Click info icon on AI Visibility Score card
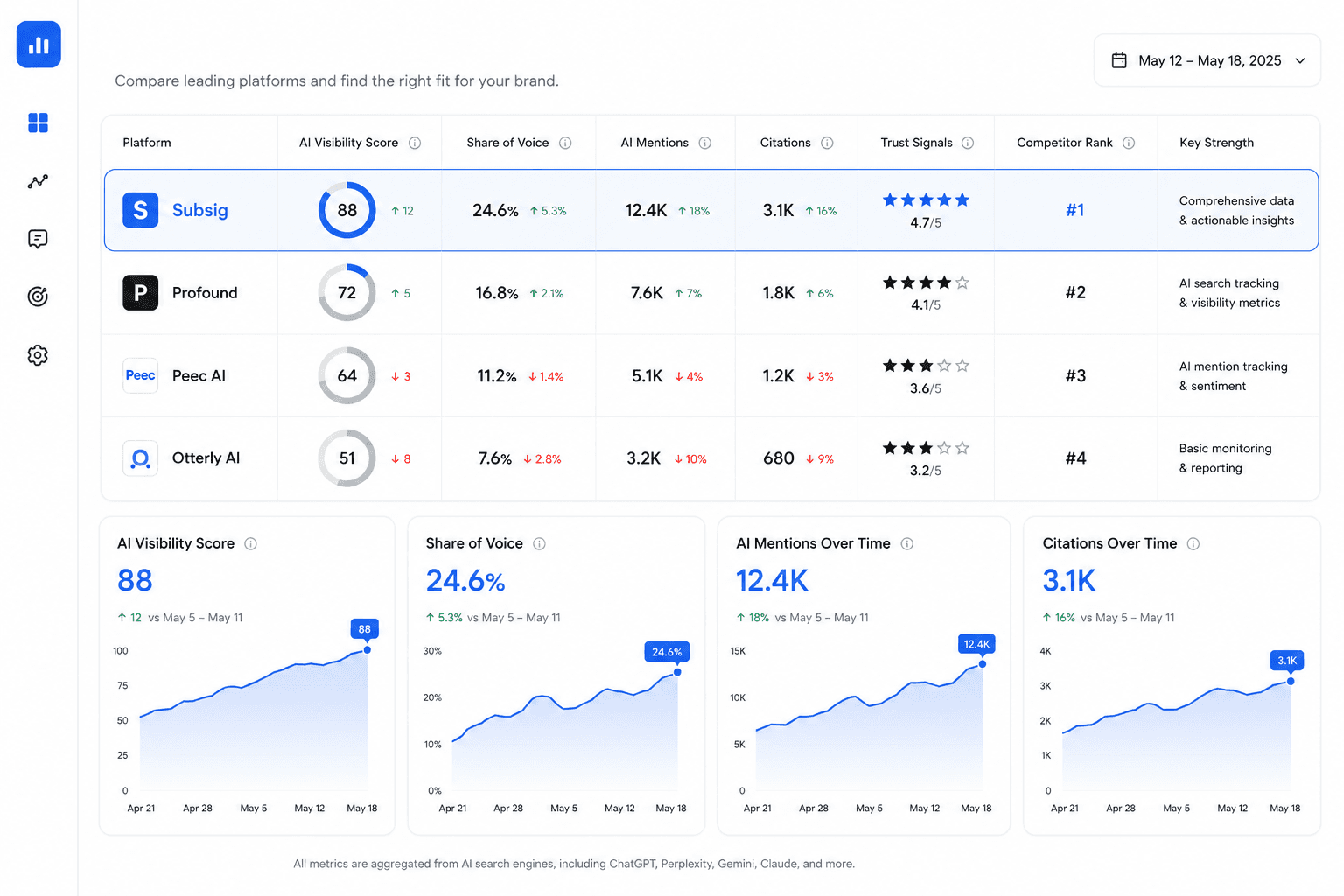Screen dimensions: 1344x896 (251, 544)
